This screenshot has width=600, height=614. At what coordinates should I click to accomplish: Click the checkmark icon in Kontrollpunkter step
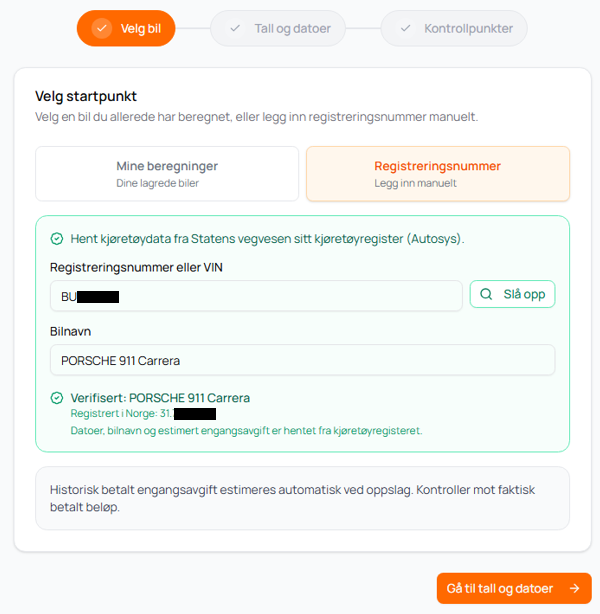pyautogui.click(x=405, y=28)
